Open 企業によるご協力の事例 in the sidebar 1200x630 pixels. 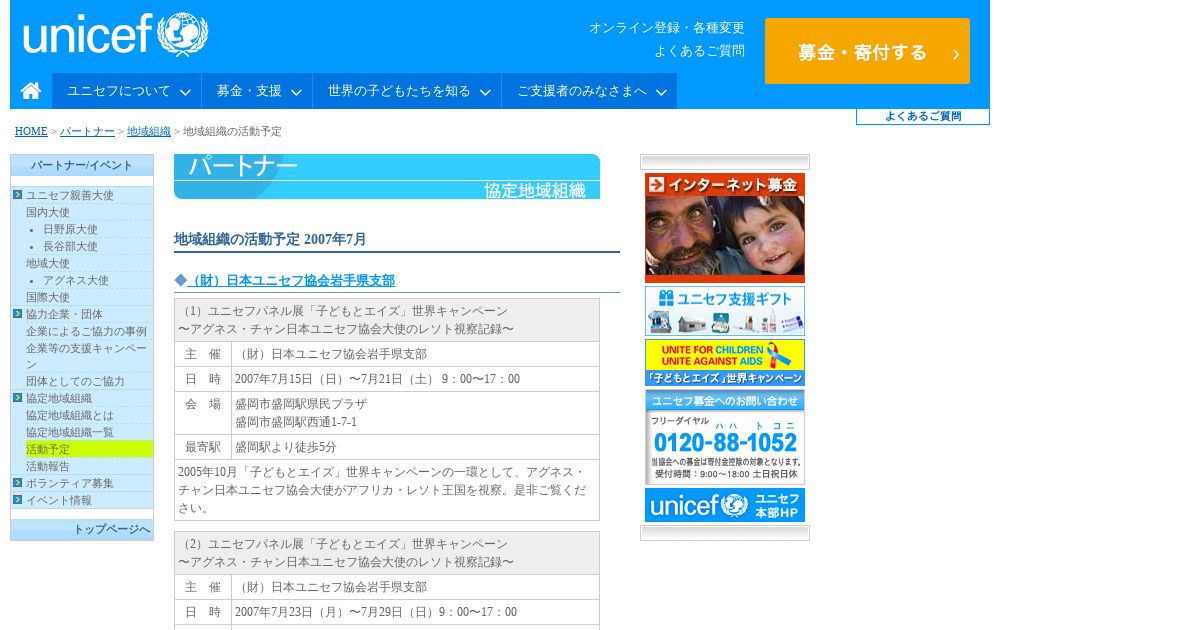86,331
